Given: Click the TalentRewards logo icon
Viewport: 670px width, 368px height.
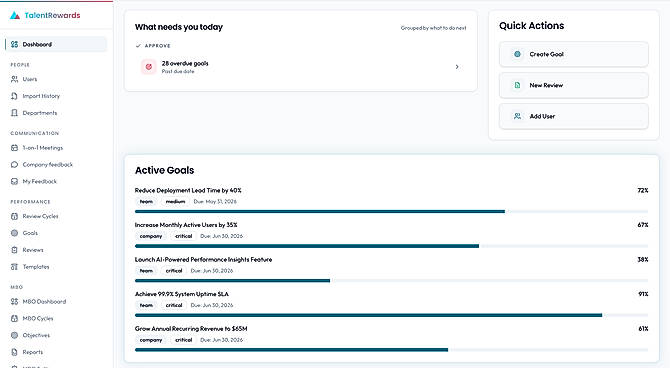Looking at the screenshot, I should tap(15, 15).
